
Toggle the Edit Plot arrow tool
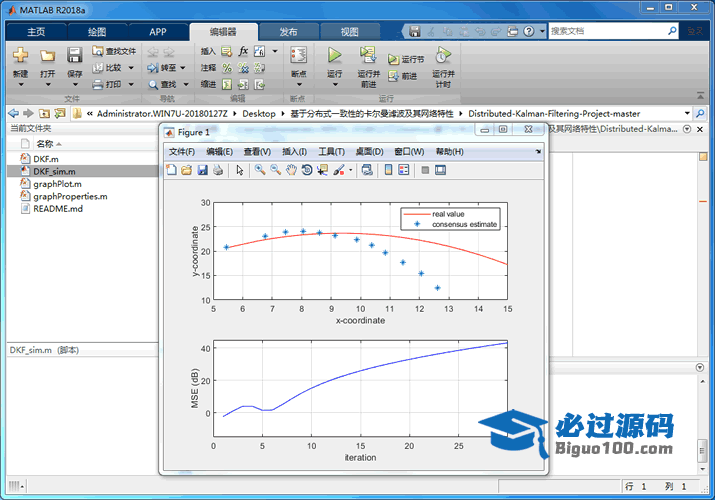point(239,170)
